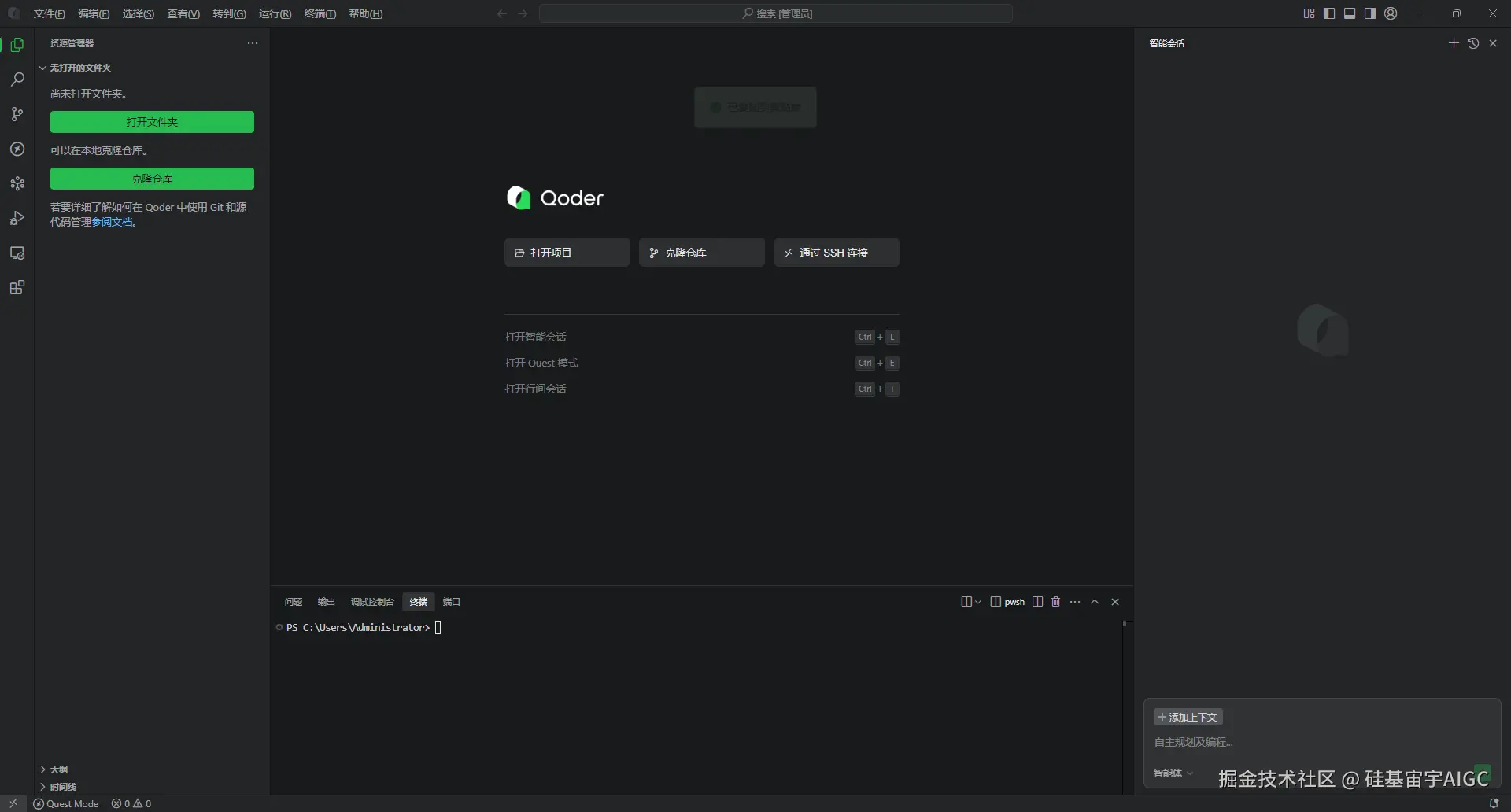
Task: Open the Source Control view
Action: pos(17,115)
